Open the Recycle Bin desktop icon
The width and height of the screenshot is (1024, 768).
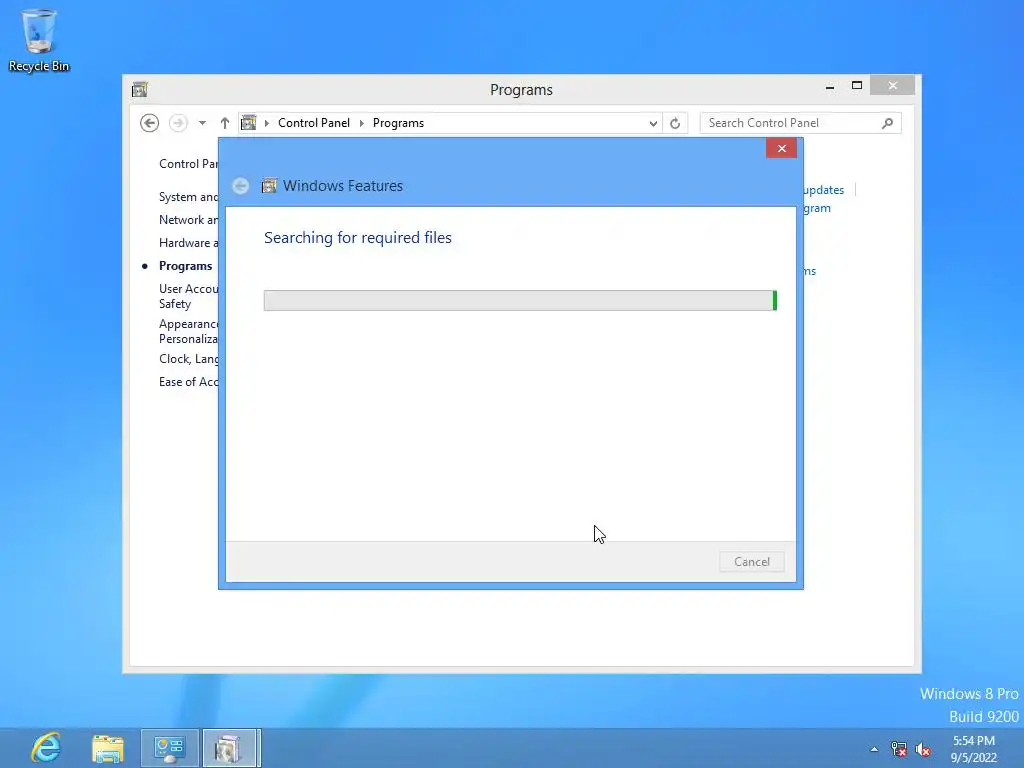pyautogui.click(x=39, y=40)
